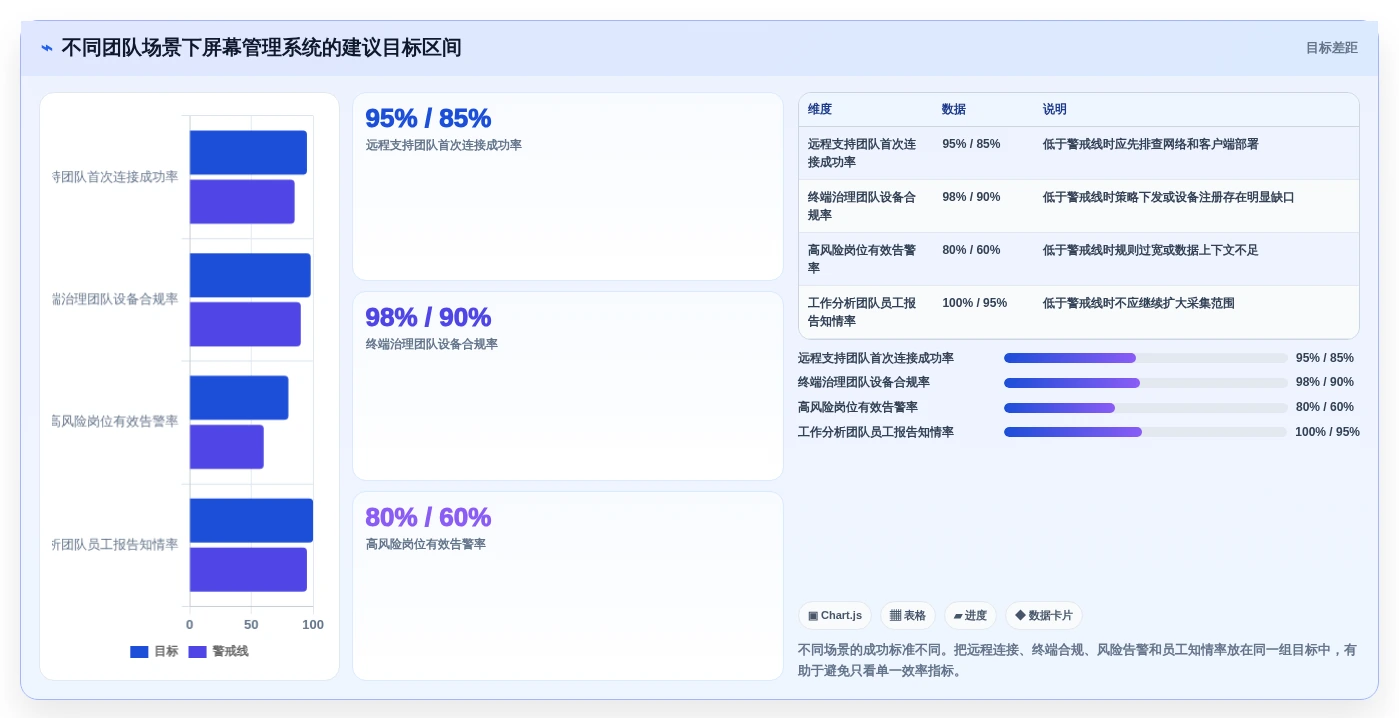Screen dimensions: 1399x718
Task: Click the progress bar for 工作分析团队员工报告知情率
Action: coord(1146,432)
